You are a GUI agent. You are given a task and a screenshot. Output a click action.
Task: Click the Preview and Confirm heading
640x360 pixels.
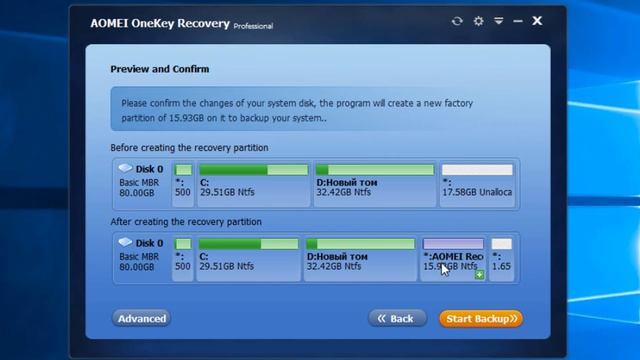tap(160, 69)
